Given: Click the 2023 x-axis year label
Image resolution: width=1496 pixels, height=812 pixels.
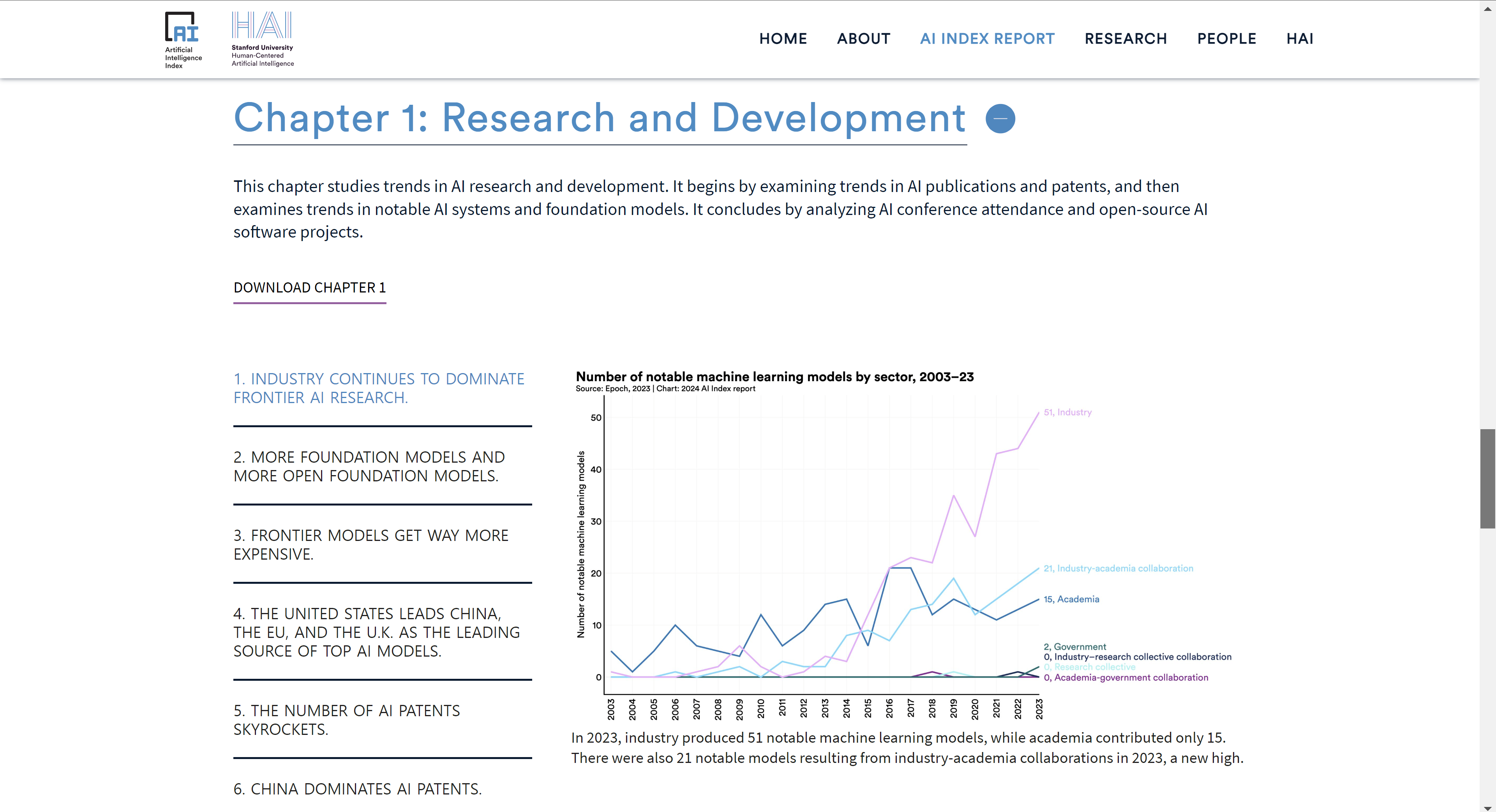Looking at the screenshot, I should pos(1039,709).
